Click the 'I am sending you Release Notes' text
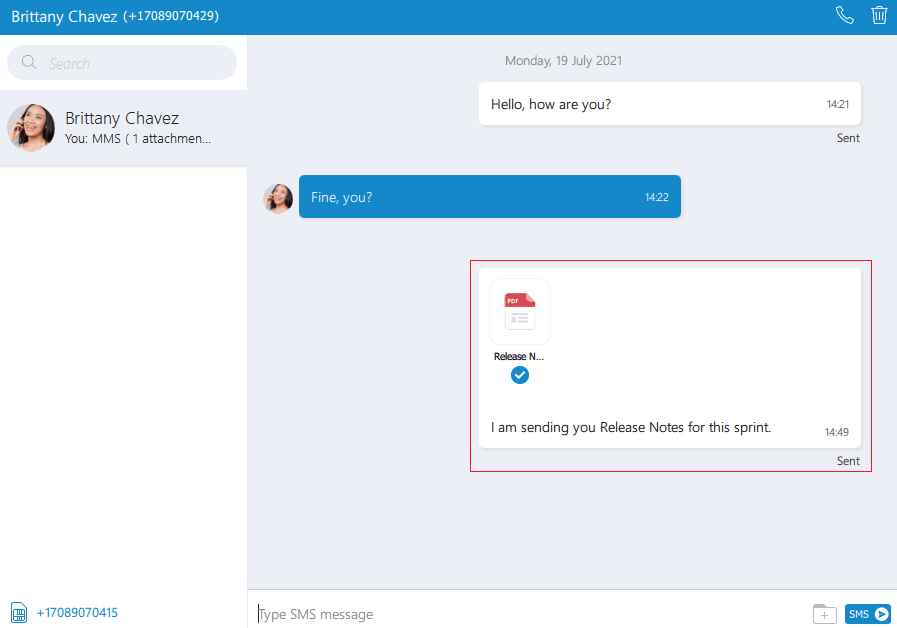 click(x=630, y=427)
